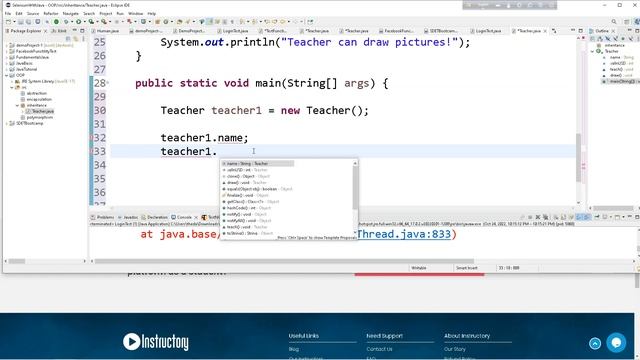Expand the JavaBasic project

point(7,63)
